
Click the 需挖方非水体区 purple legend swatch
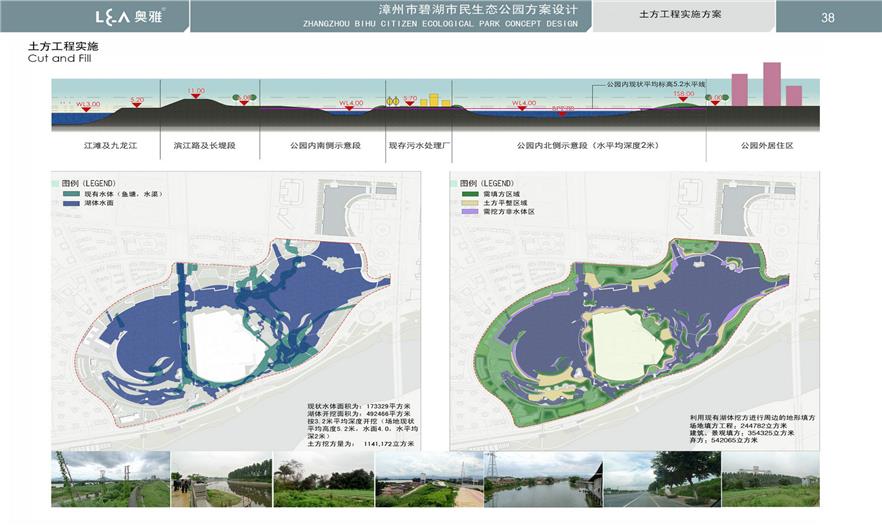[466, 212]
